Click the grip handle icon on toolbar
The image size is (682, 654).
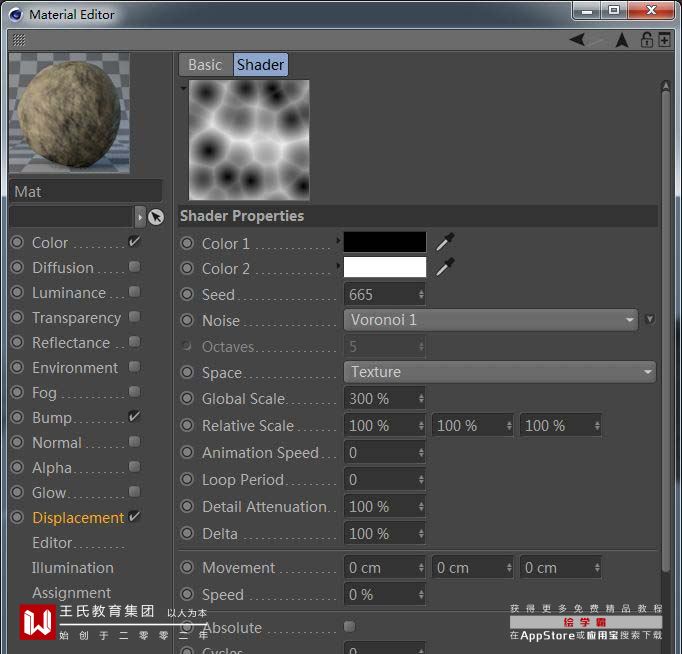(19, 40)
